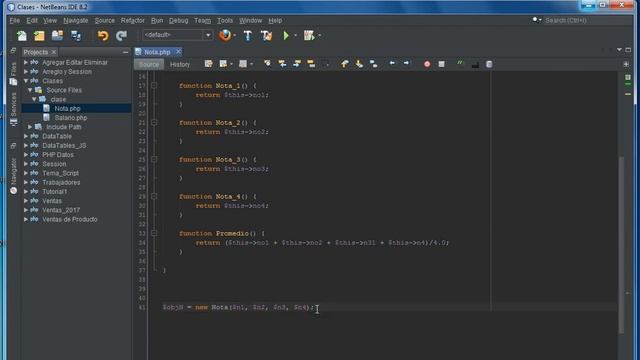This screenshot has width=640, height=360.
Task: Select Salario.php in Projects tree
Action: (71, 118)
